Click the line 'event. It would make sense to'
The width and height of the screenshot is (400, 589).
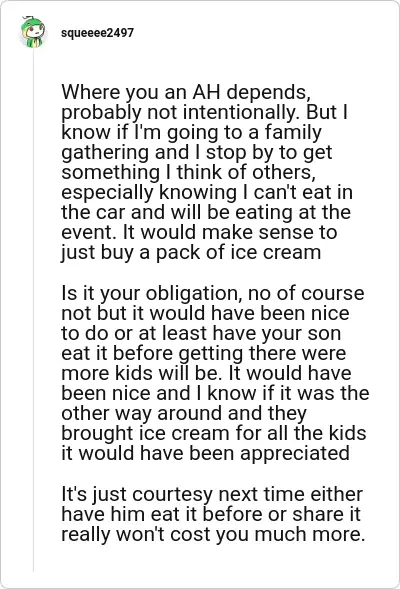point(199,232)
